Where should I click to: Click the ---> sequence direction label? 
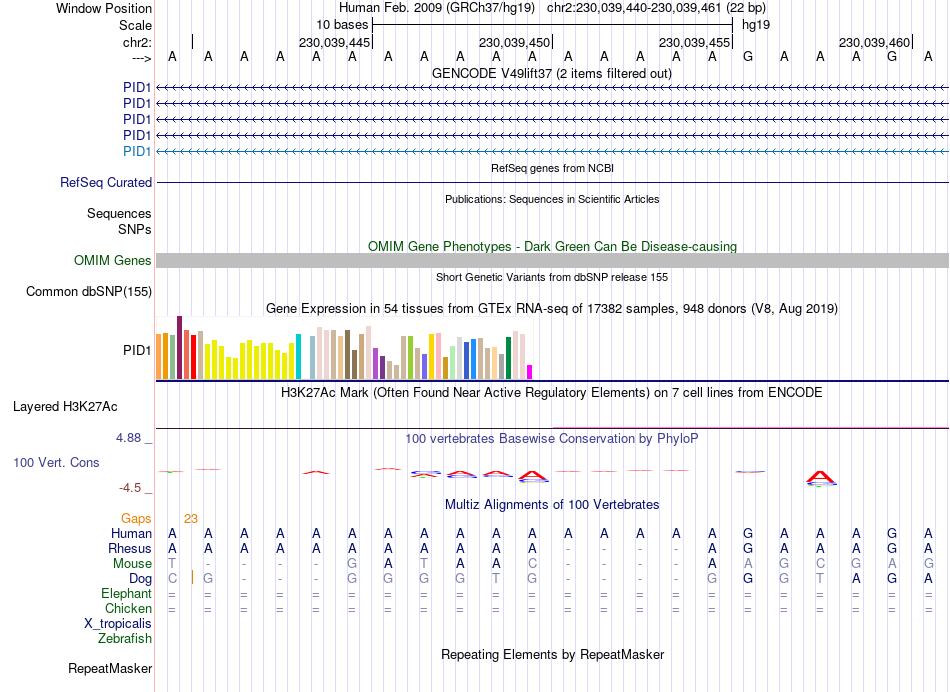141,58
